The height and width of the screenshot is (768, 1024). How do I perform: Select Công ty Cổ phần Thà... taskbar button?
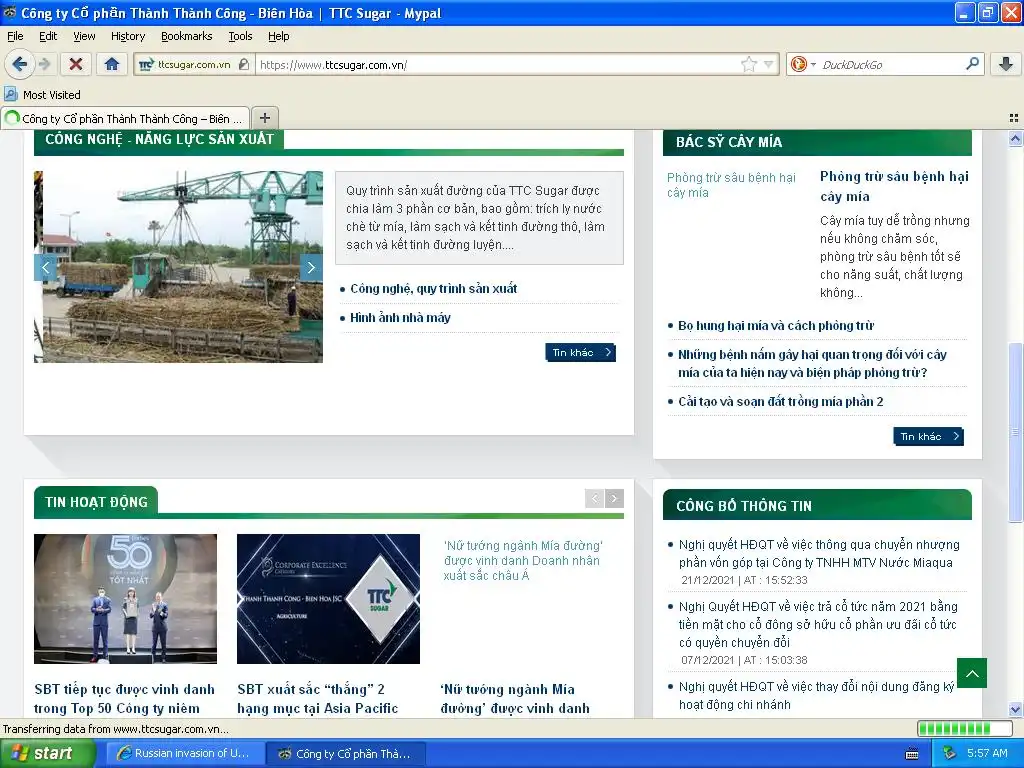(x=345, y=754)
